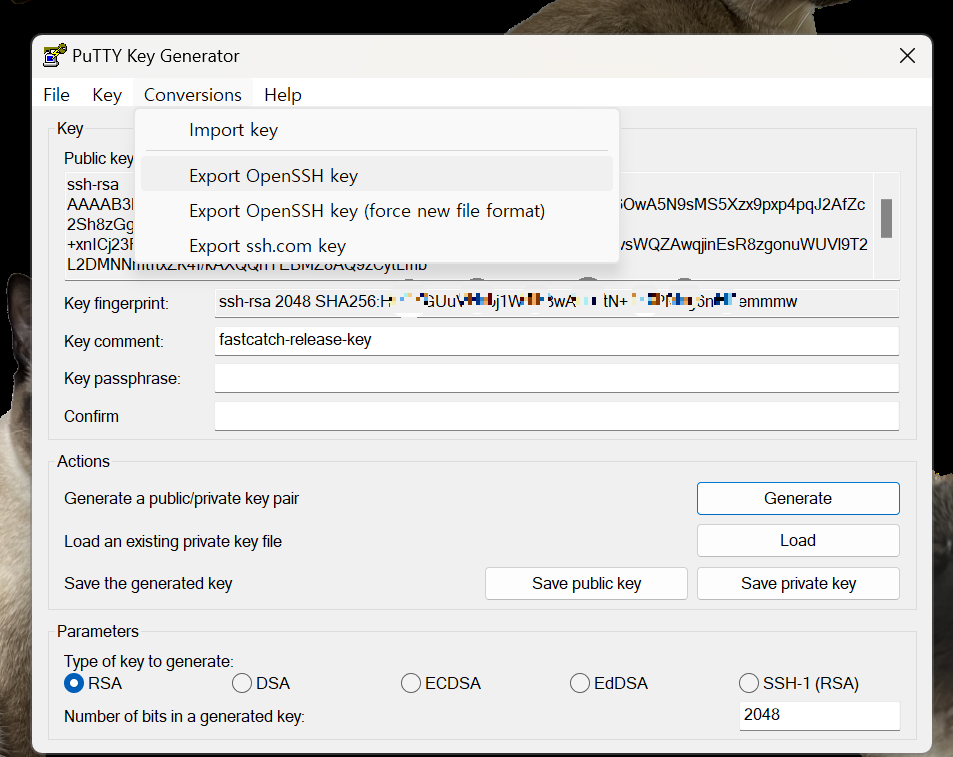The image size is (953, 757).
Task: Click 'Load an existing private key file' text
Action: pyautogui.click(x=173, y=541)
